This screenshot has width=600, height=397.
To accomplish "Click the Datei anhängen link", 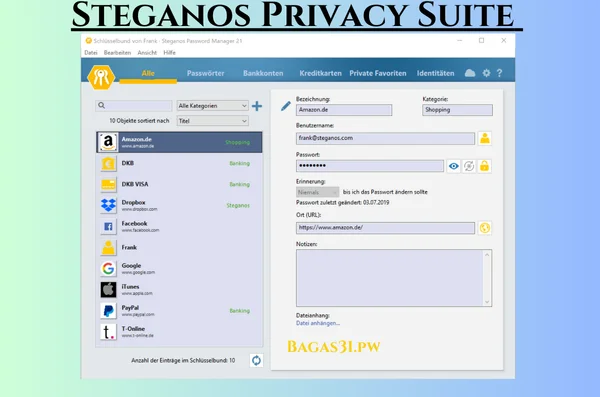I will (x=318, y=323).
